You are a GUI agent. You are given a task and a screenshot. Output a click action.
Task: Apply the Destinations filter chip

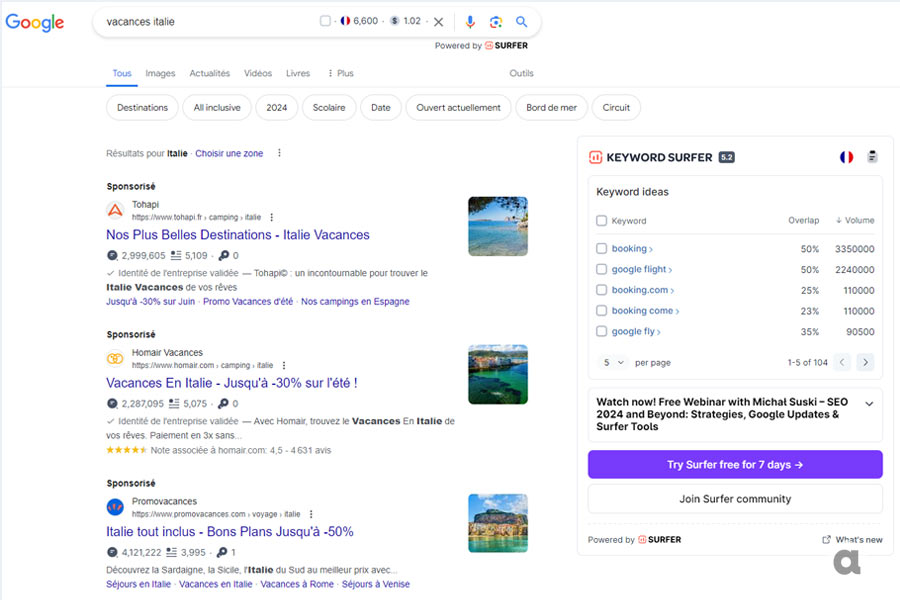(x=142, y=107)
